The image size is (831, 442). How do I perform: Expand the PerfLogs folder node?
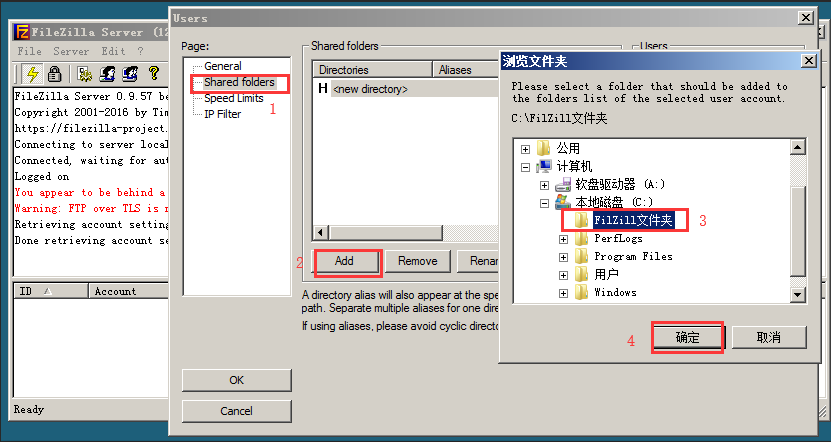[x=563, y=240]
